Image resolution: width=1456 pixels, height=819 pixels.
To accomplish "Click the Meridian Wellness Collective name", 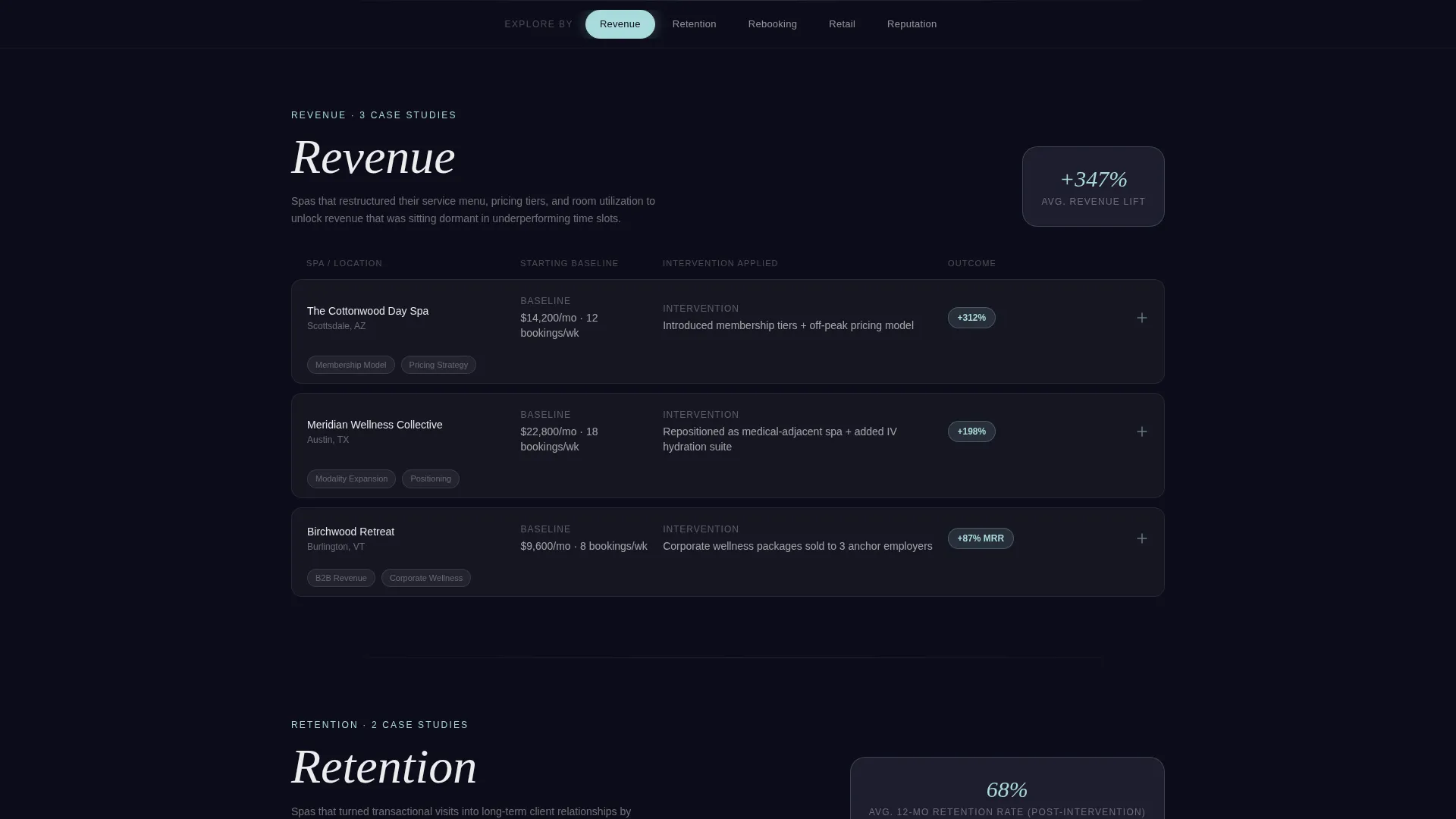I will coord(375,425).
